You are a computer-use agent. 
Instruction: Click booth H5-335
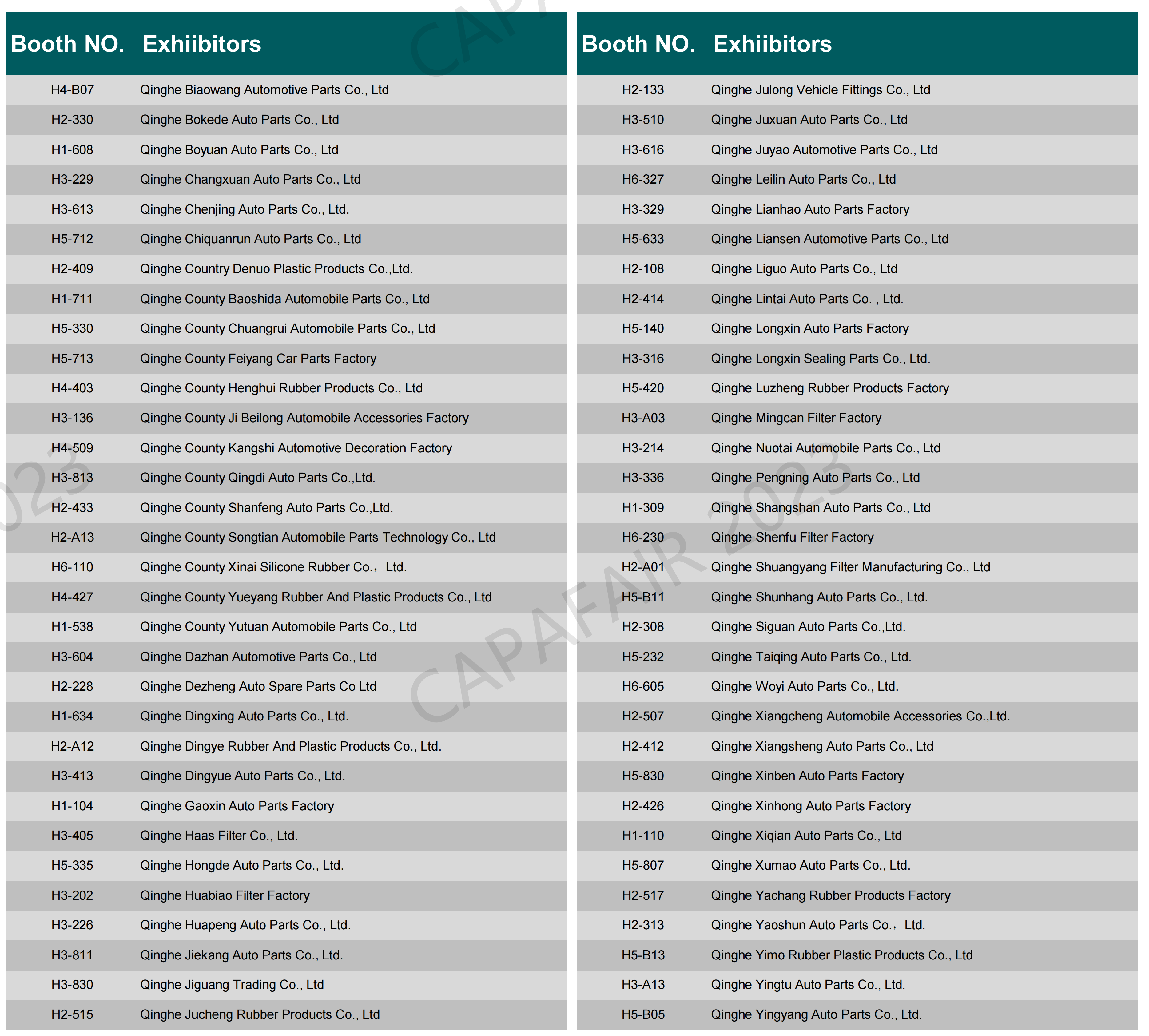pyautogui.click(x=72, y=865)
